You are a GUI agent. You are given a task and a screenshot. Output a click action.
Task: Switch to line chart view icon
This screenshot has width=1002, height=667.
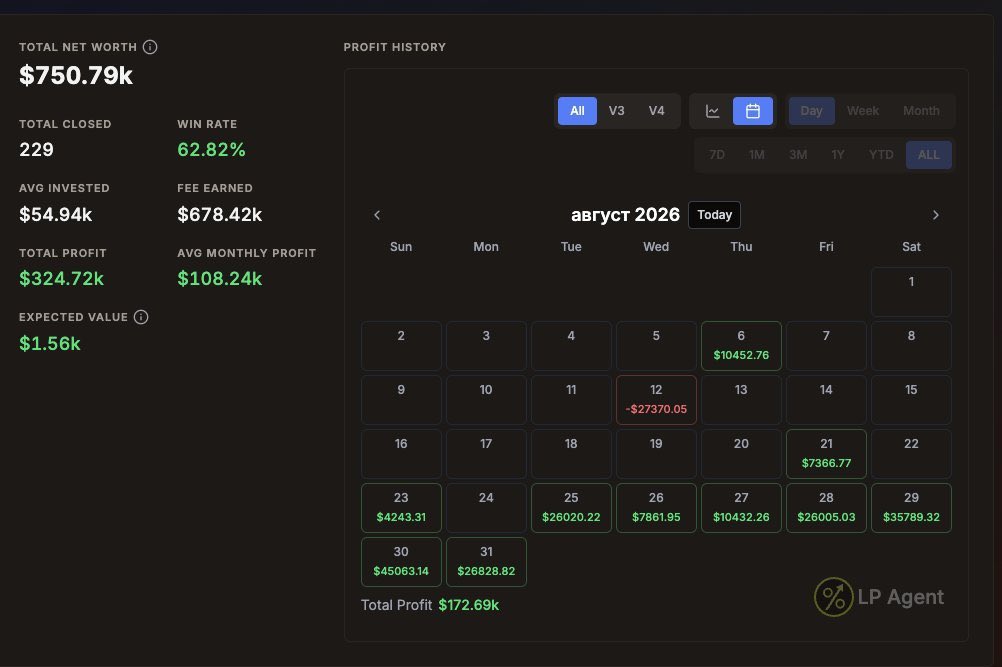click(x=713, y=111)
